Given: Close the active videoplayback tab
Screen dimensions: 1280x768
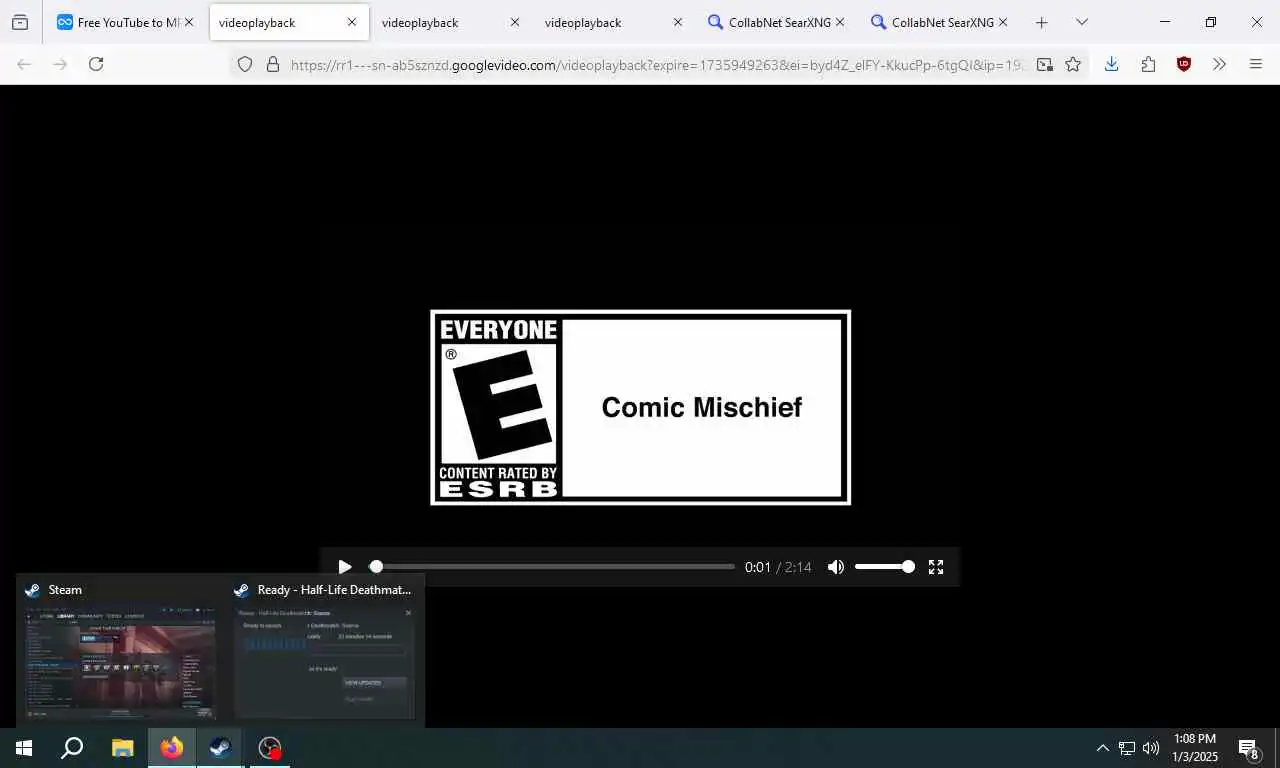Looking at the screenshot, I should point(352,22).
